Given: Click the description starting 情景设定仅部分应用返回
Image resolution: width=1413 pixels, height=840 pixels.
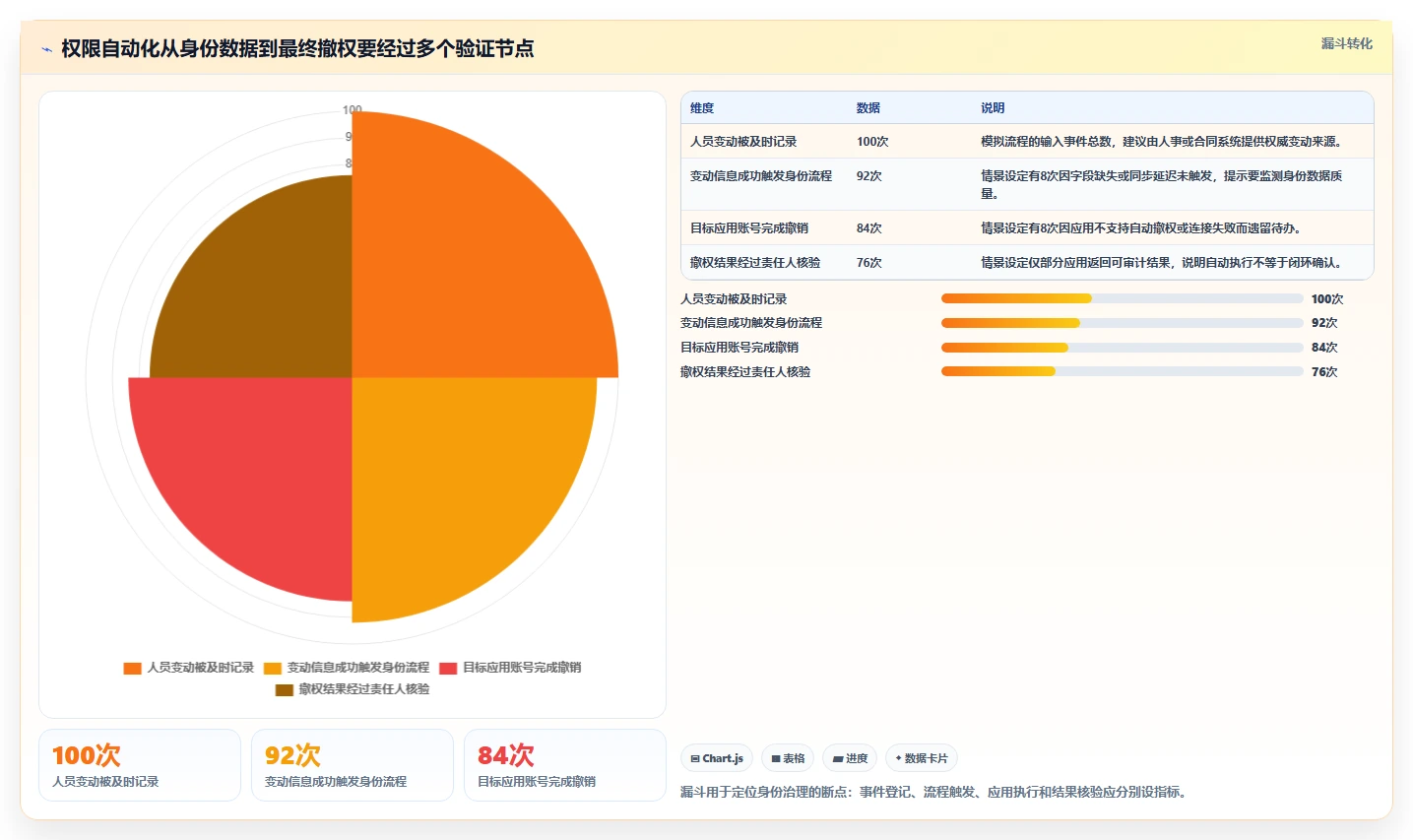Looking at the screenshot, I should click(x=1163, y=263).
